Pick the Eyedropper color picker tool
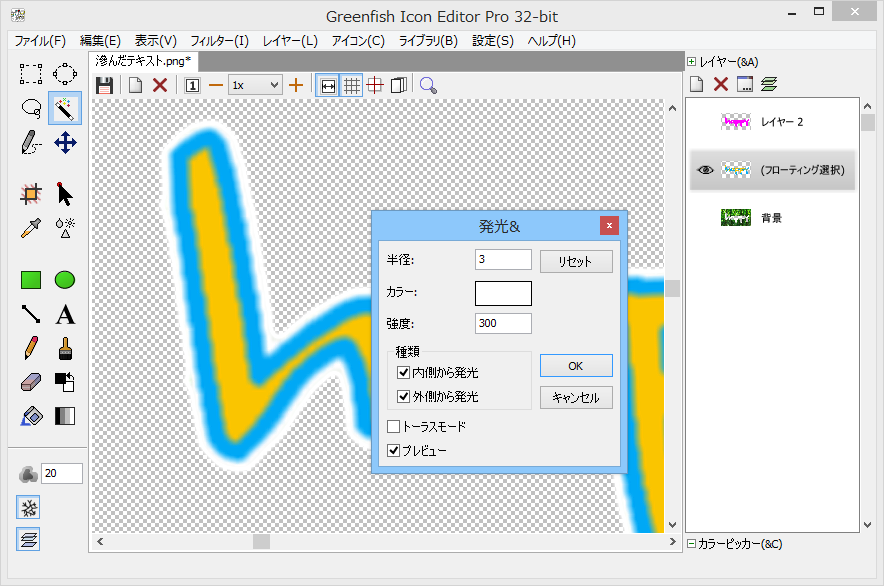 click(30, 226)
